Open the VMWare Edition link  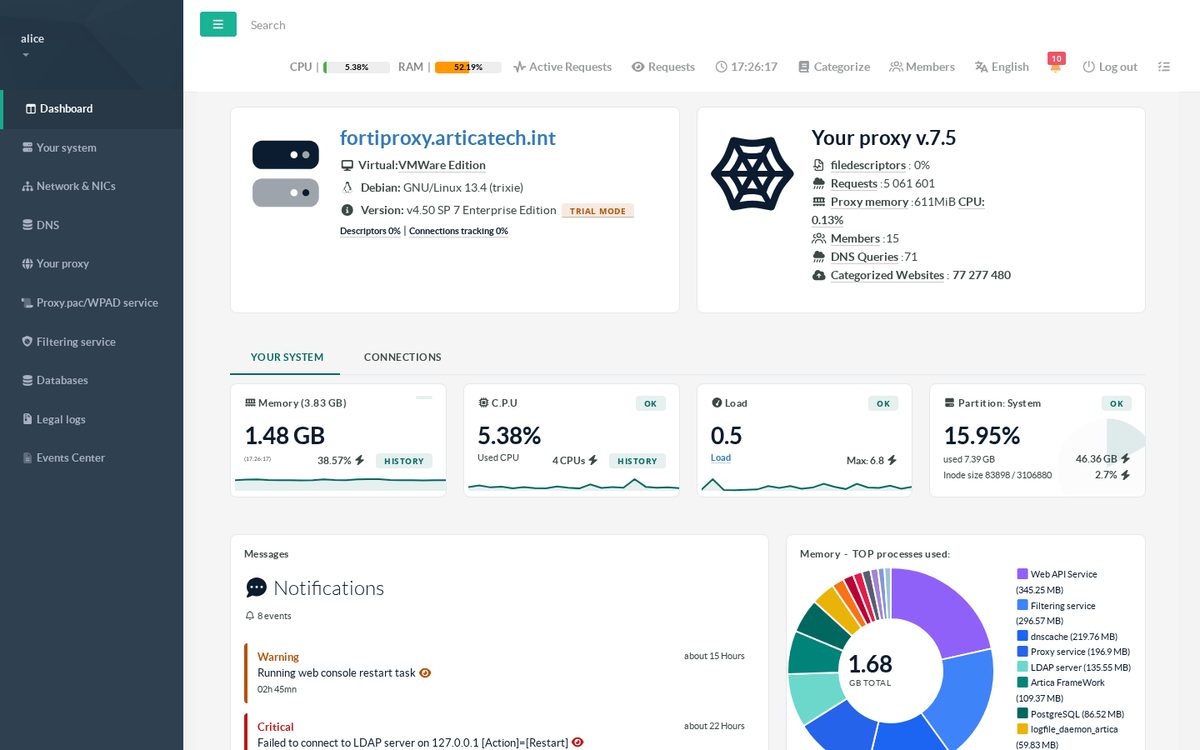tap(442, 165)
